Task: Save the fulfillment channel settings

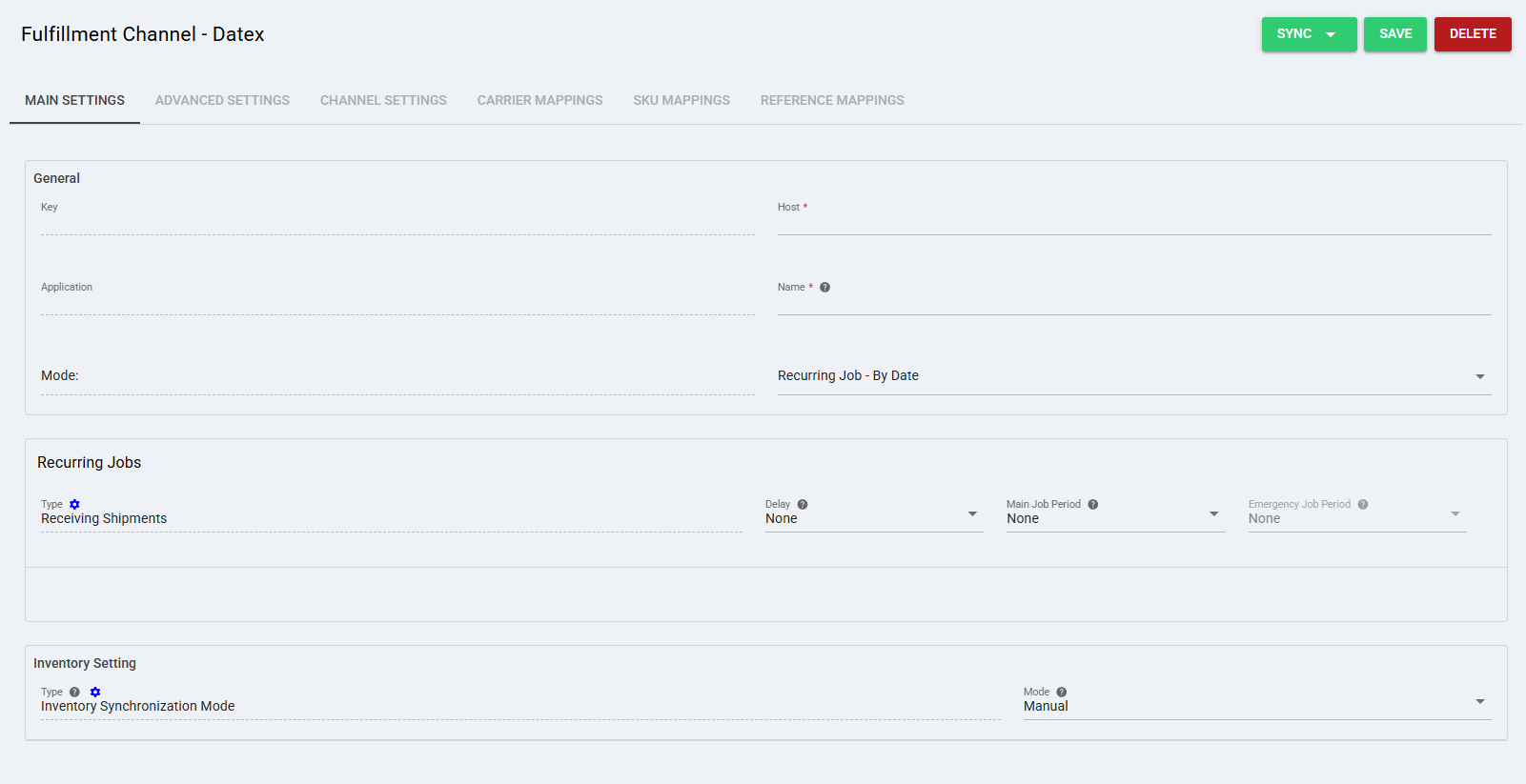Action: point(1395,34)
